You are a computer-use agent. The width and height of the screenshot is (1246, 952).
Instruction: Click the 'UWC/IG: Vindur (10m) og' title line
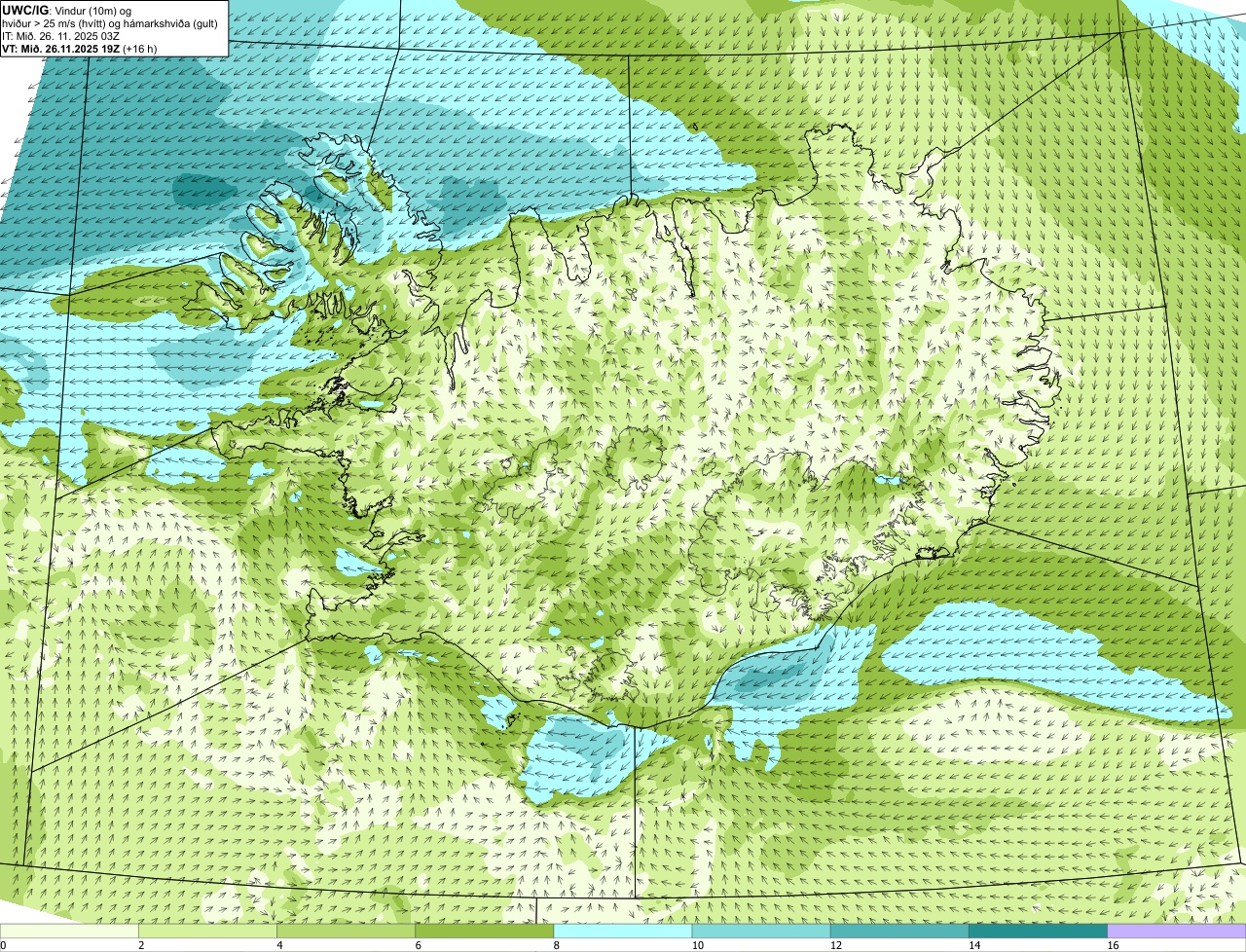point(67,10)
